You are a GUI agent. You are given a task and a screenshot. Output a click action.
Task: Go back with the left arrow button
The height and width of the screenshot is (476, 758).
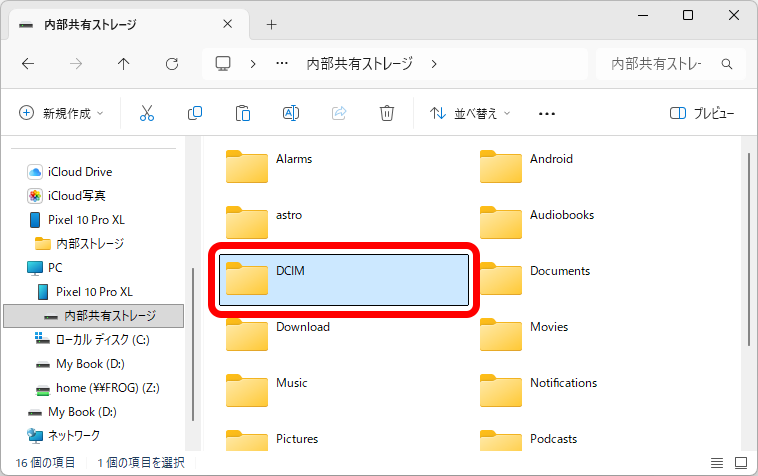[28, 64]
